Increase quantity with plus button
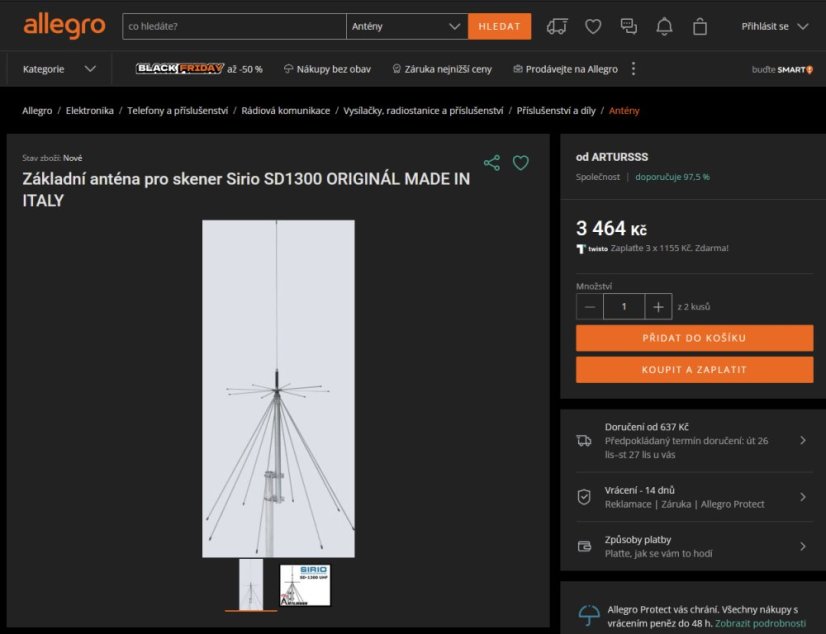The width and height of the screenshot is (826, 634). [x=658, y=306]
